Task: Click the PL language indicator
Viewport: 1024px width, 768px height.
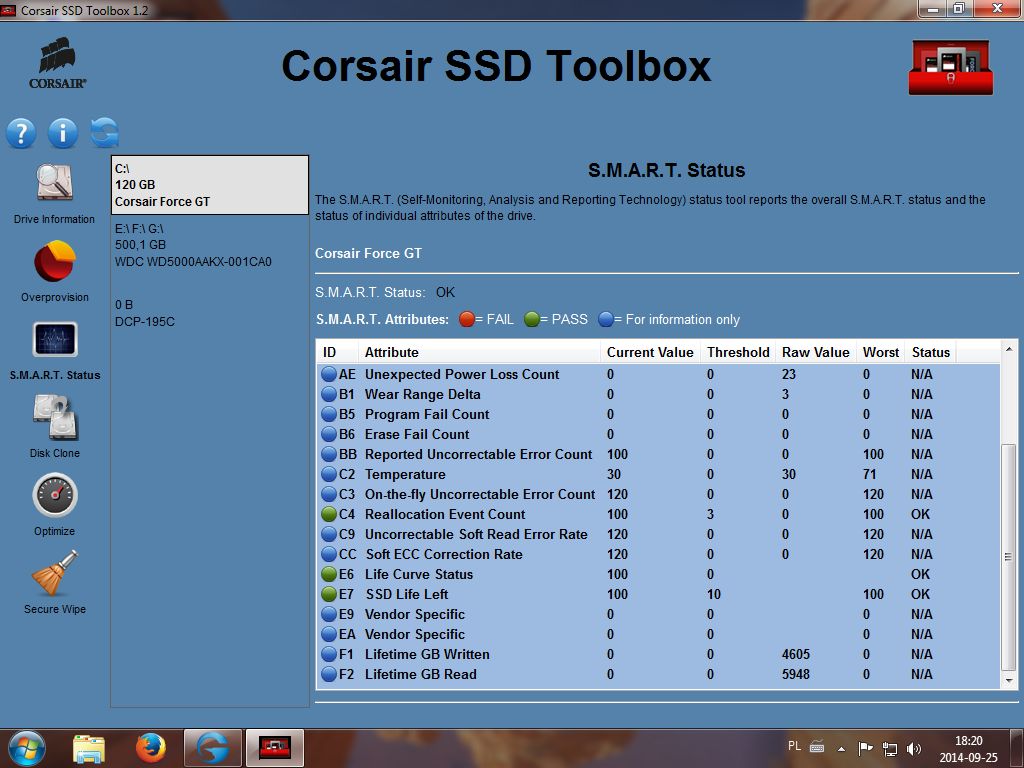Action: pyautogui.click(x=794, y=746)
